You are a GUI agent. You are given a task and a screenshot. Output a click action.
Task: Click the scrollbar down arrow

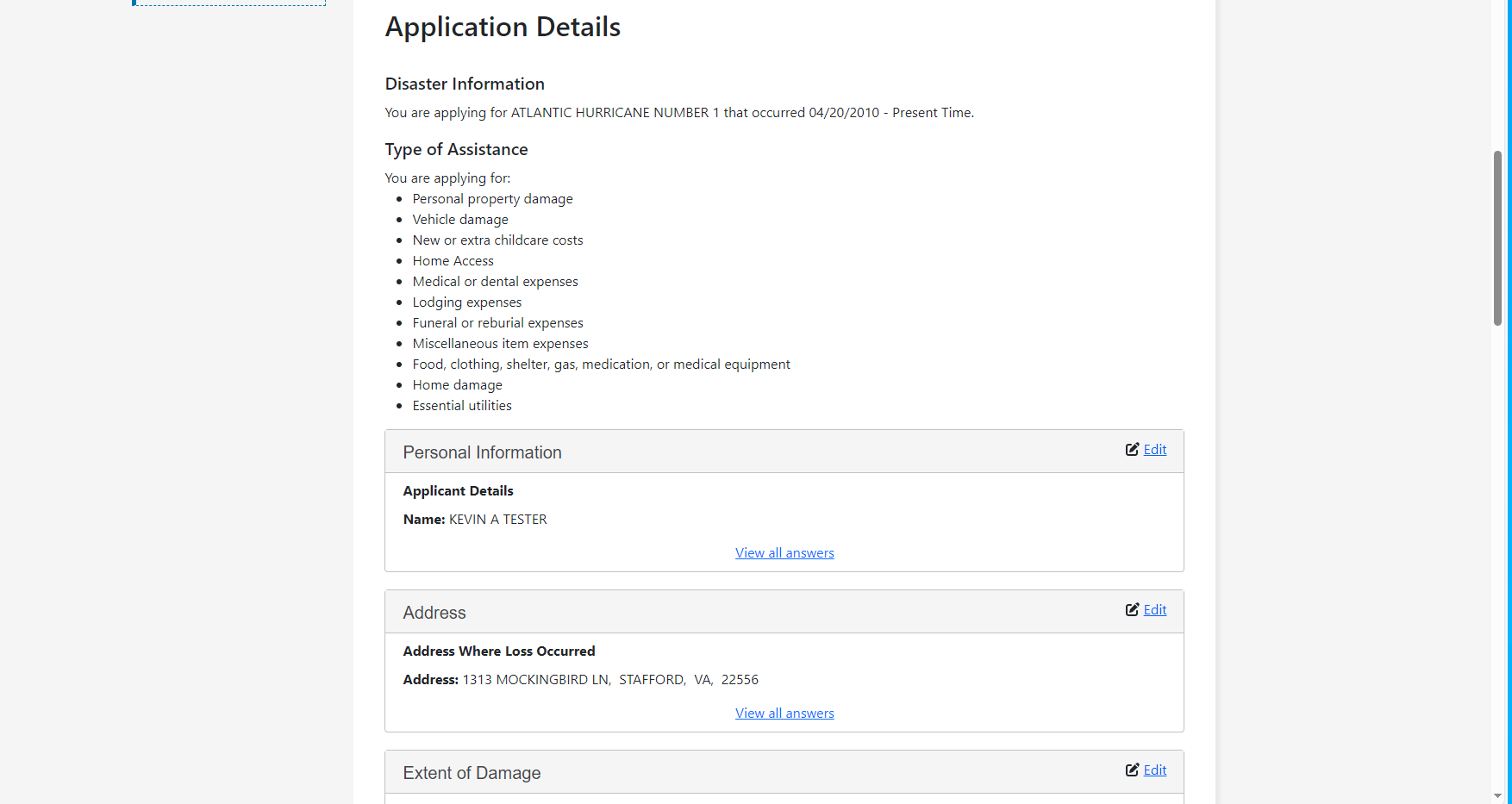(1497, 795)
